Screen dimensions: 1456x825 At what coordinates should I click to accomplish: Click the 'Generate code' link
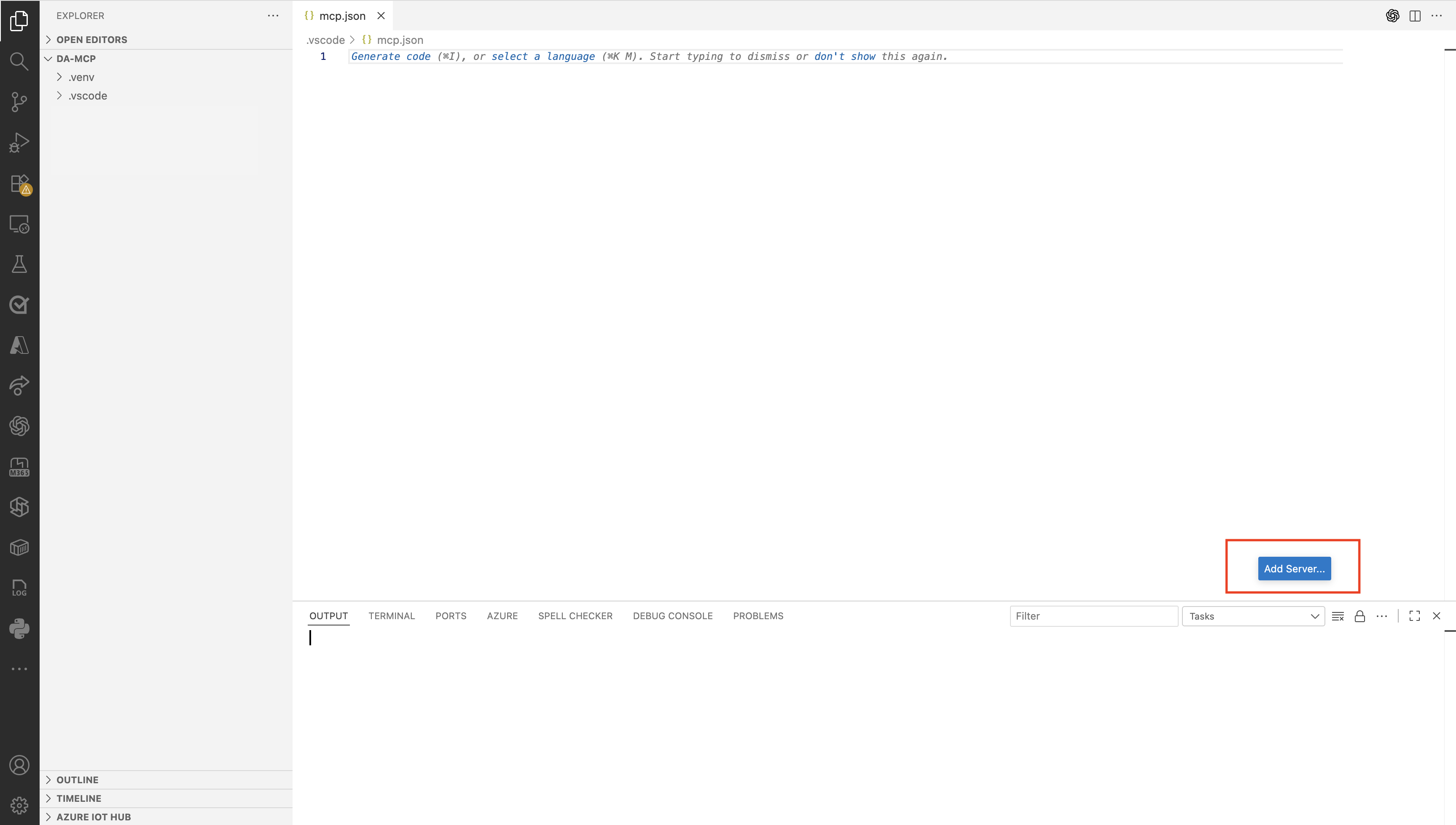pos(390,56)
